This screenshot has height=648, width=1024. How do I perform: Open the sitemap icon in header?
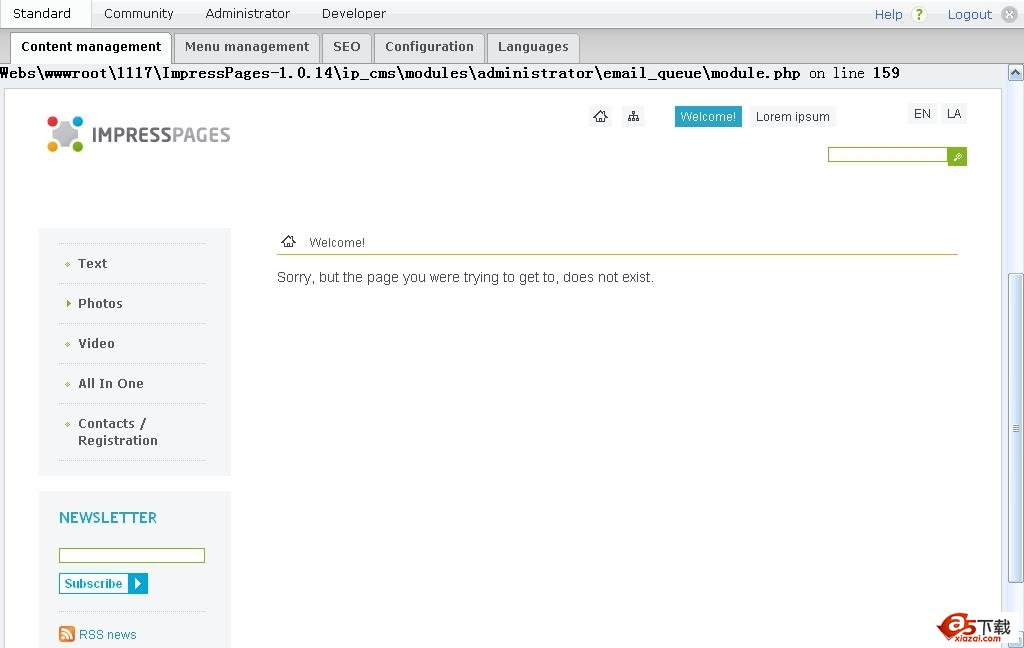tap(633, 116)
